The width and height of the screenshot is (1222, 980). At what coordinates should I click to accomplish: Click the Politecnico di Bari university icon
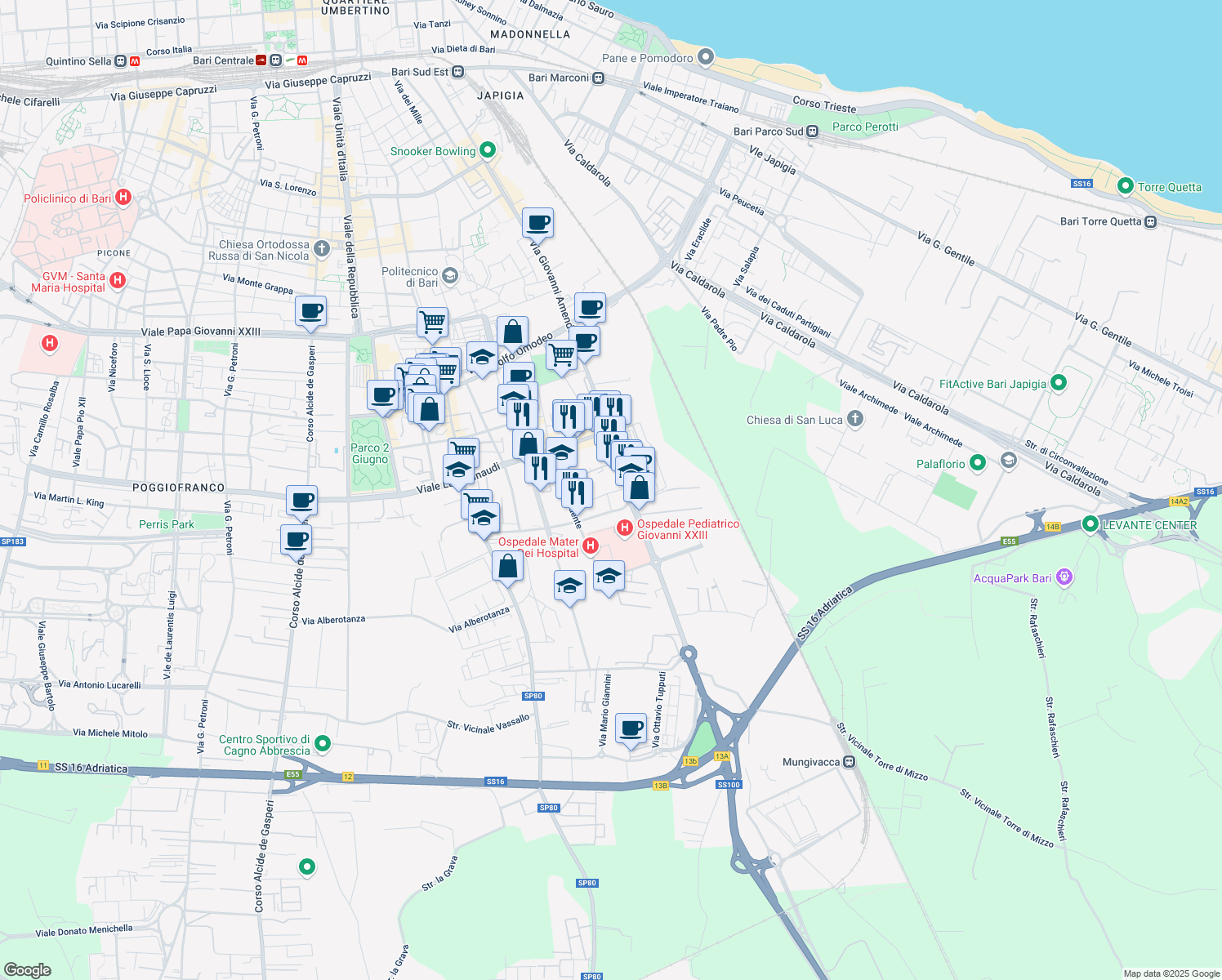450,276
